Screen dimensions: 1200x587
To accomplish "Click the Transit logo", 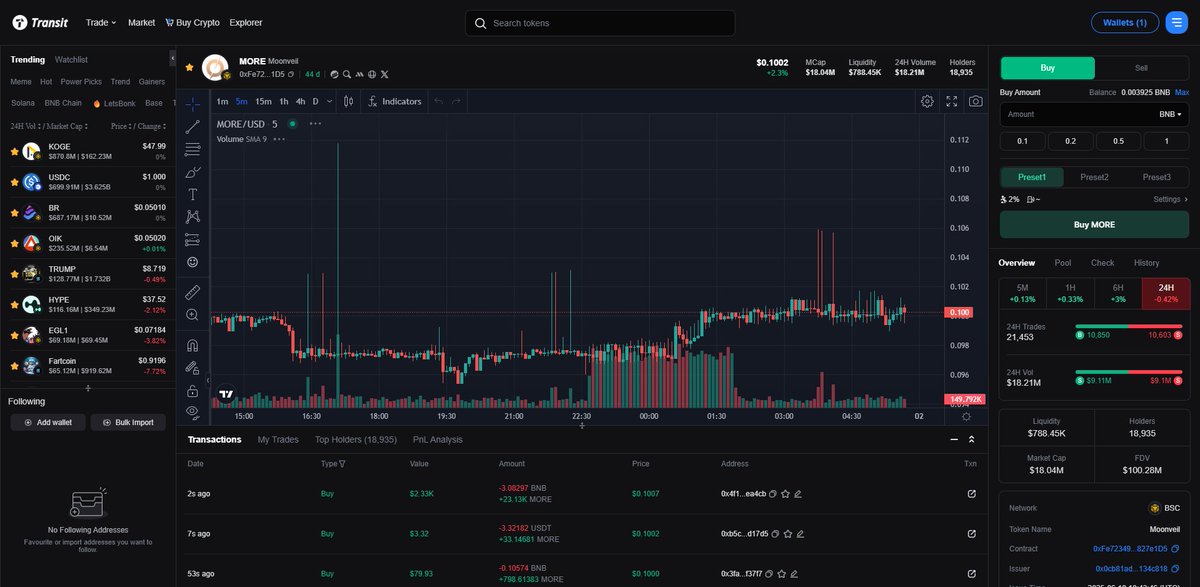I will pos(42,22).
